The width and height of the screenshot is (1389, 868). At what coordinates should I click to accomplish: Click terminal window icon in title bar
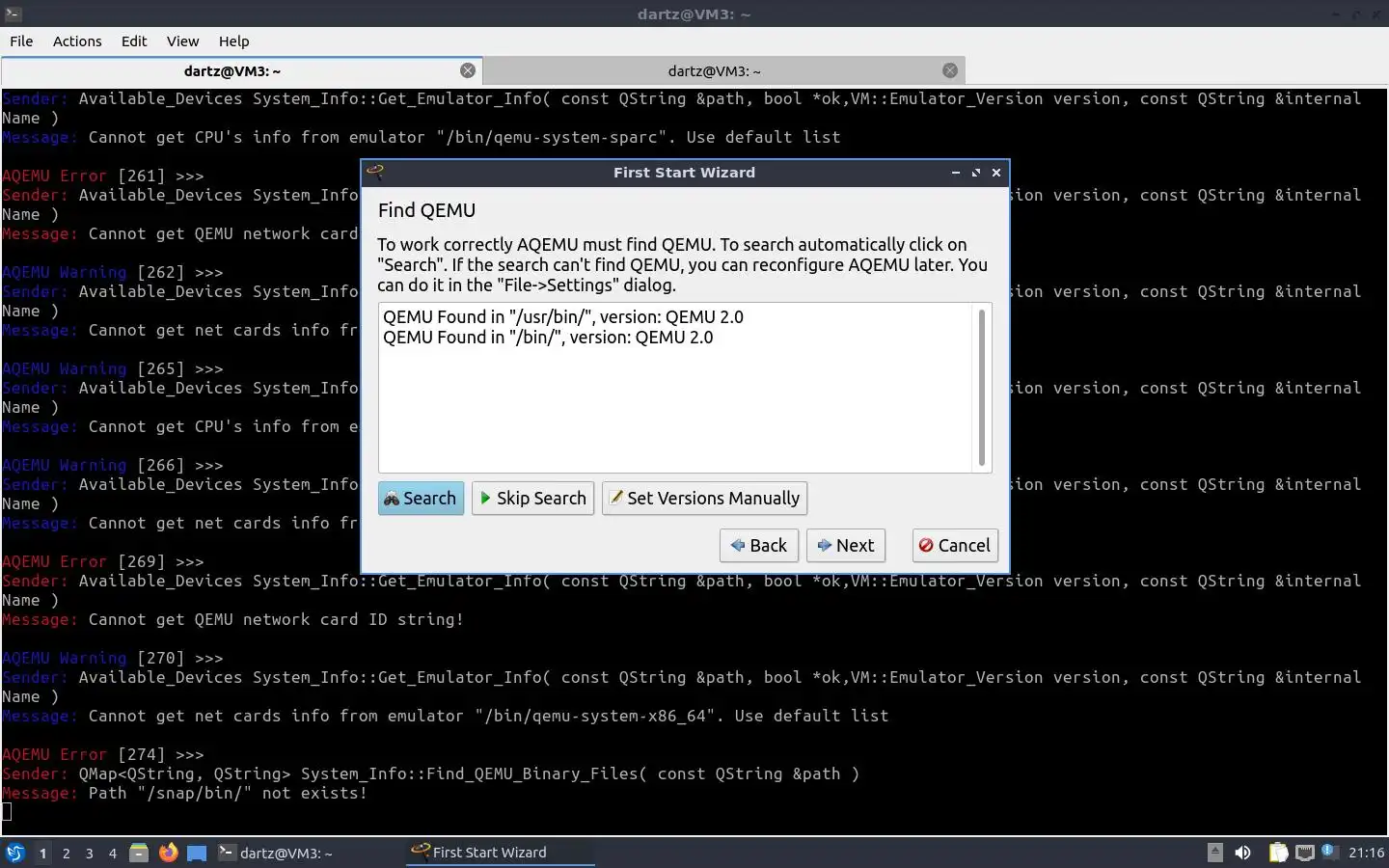point(13,14)
